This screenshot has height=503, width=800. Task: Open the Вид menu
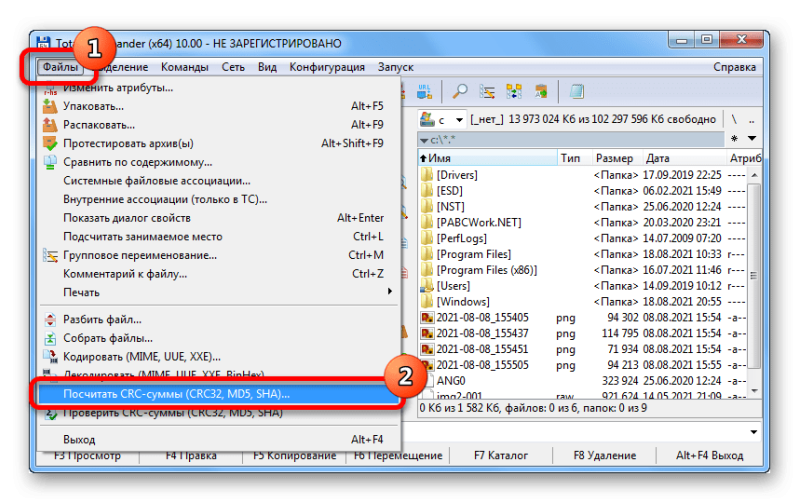267,67
